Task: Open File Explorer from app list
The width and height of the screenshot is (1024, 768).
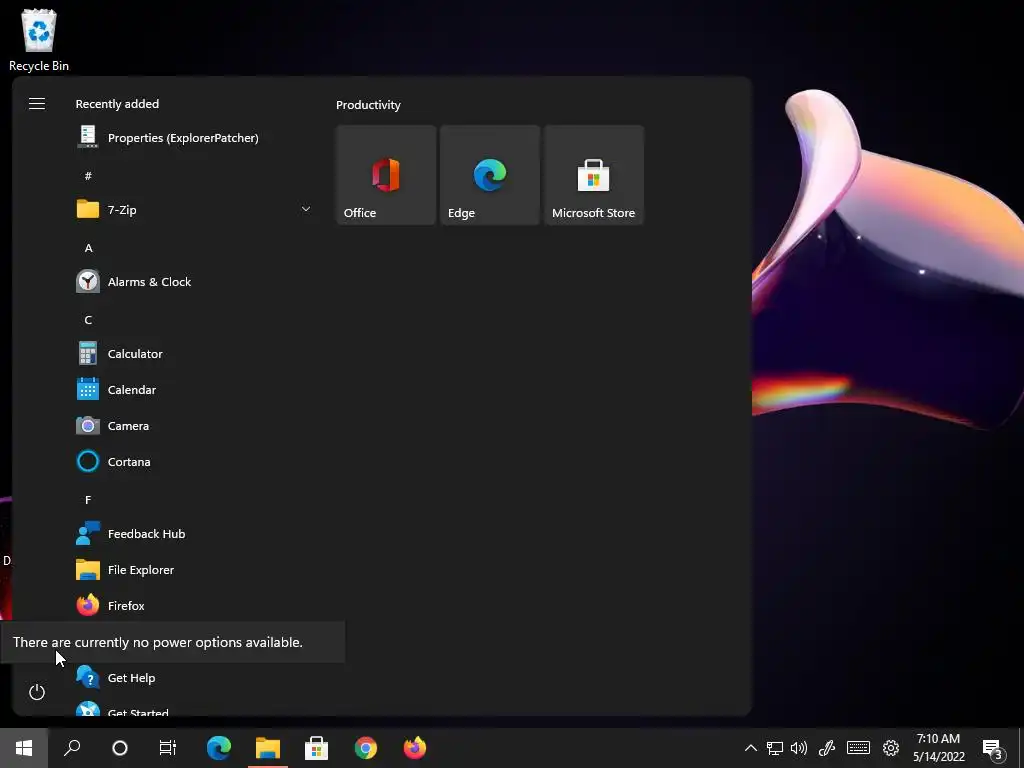Action: tap(194, 569)
